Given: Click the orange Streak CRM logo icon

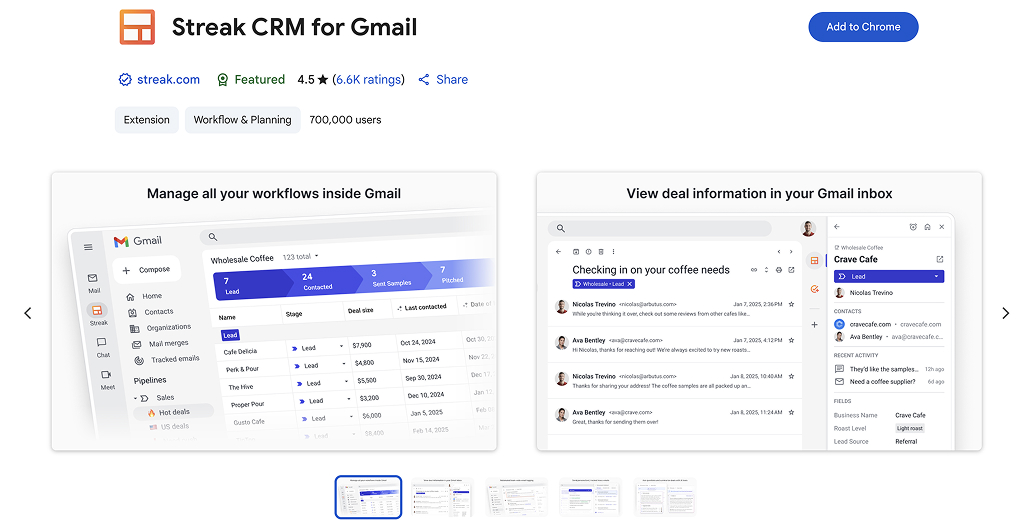Looking at the screenshot, I should (137, 27).
